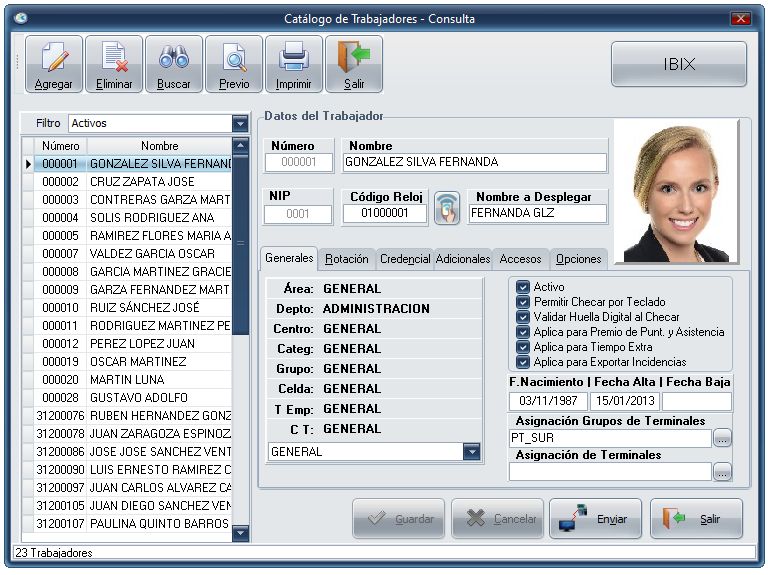Screen dimensions: 768x575
Task: Switch to the Accesos tab
Action: click(521, 259)
